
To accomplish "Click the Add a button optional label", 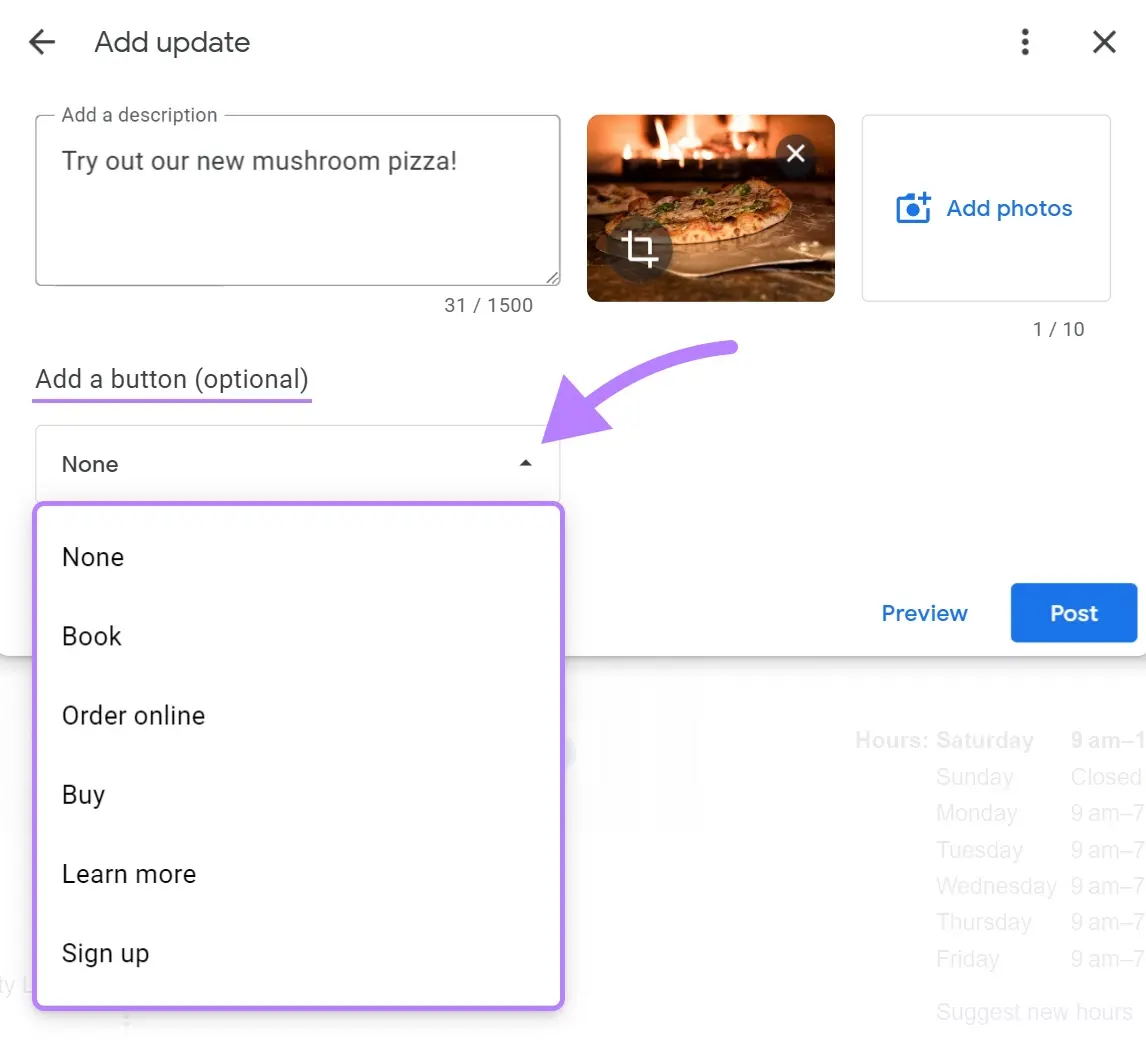I will point(171,379).
